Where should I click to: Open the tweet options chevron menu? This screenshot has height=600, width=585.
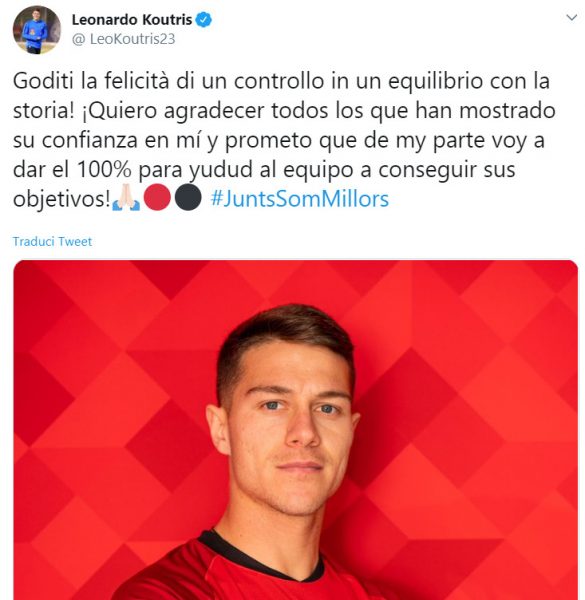click(x=571, y=18)
